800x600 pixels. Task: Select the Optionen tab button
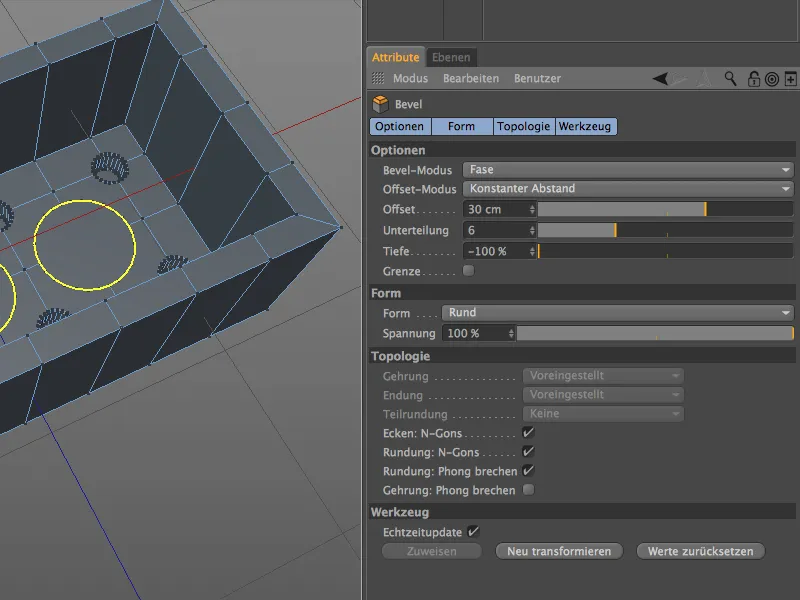point(400,127)
